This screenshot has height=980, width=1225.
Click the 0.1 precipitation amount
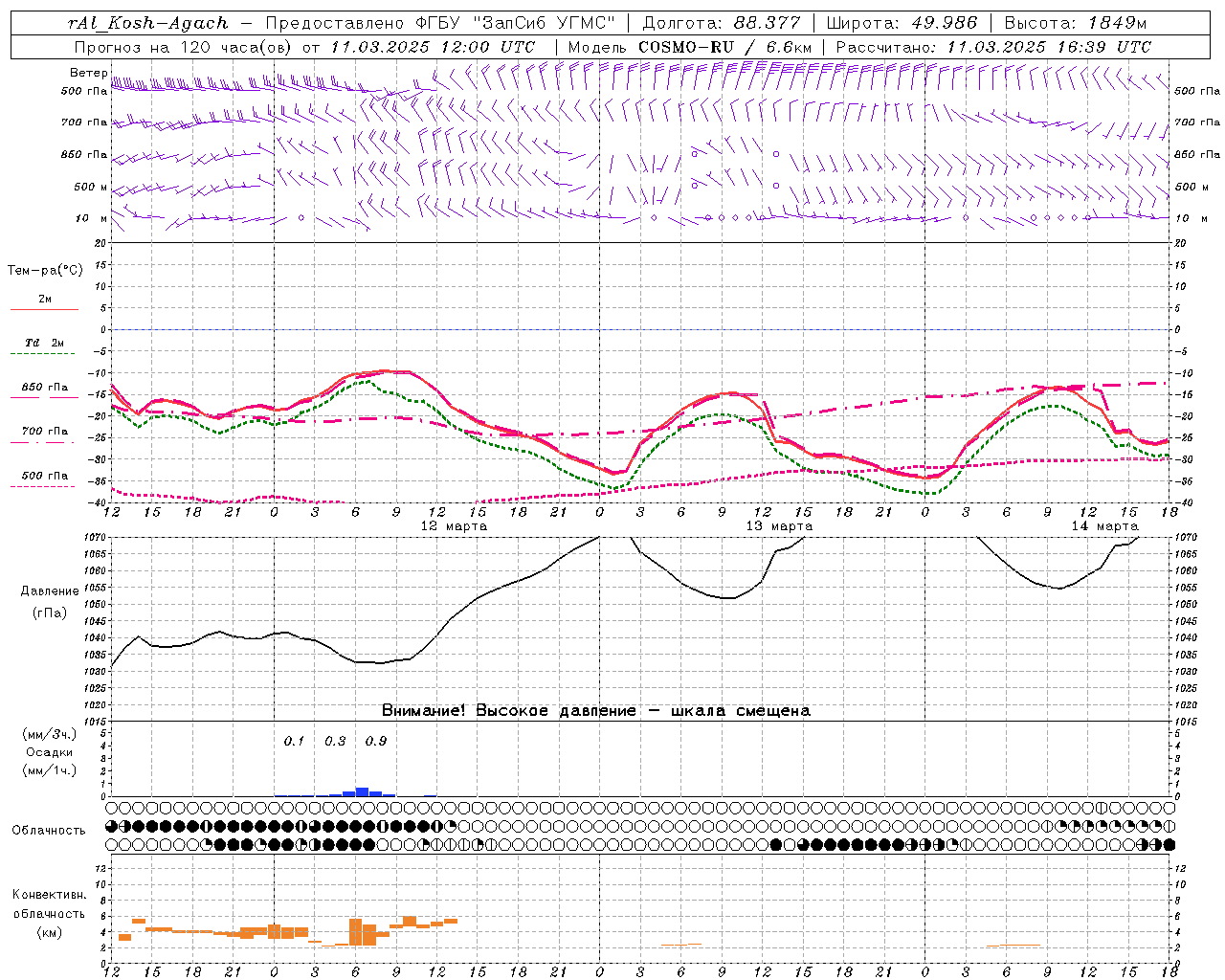294,741
